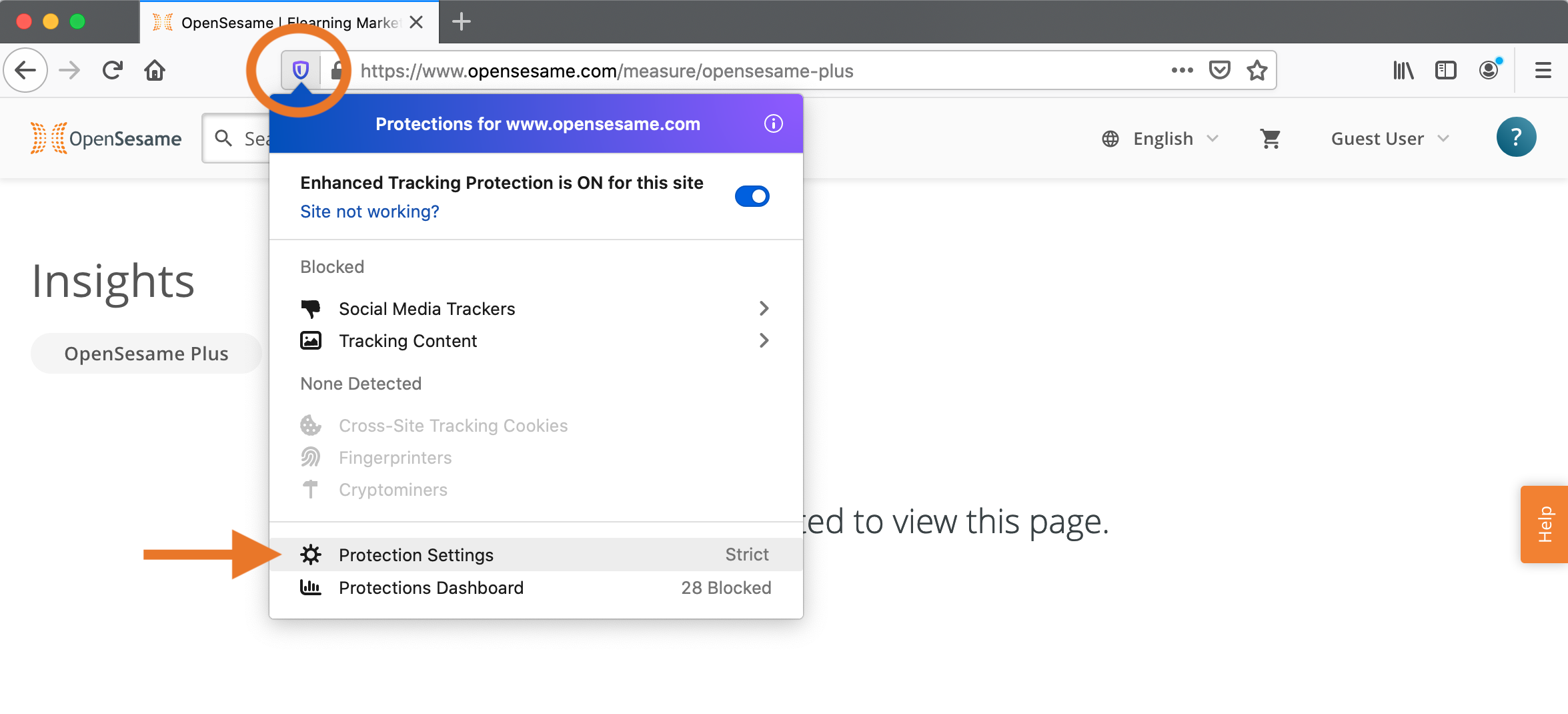Click the OpenSesame logo
Screen dimensions: 1568x714
click(x=105, y=138)
